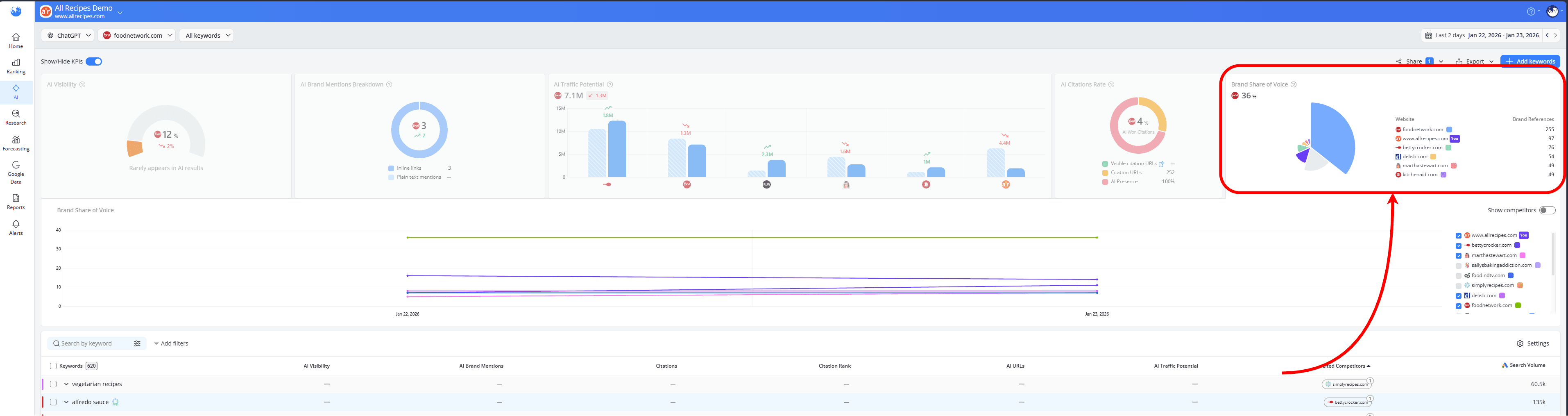Open the Research section
Screen dimensions: 1568x416
pyautogui.click(x=16, y=118)
